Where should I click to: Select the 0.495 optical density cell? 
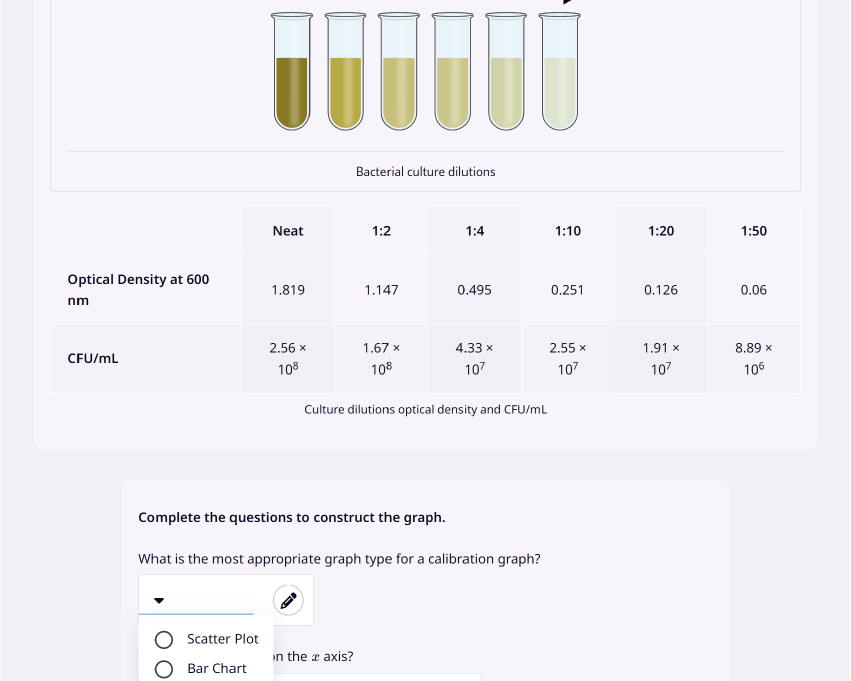pyautogui.click(x=474, y=290)
